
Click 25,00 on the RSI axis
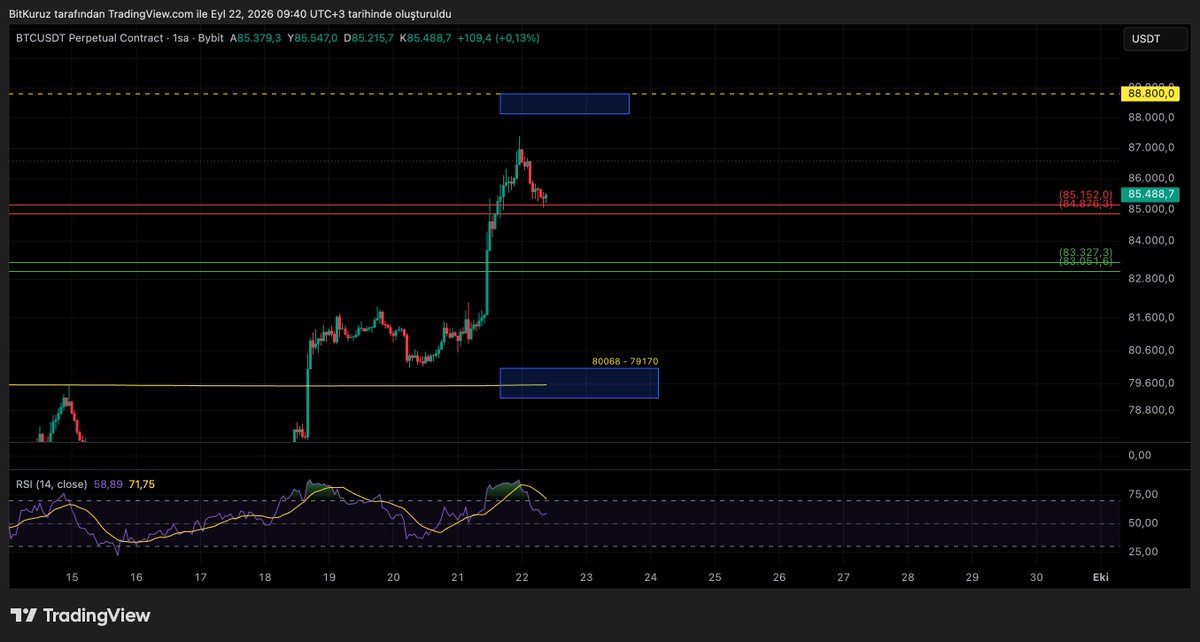click(x=1144, y=552)
